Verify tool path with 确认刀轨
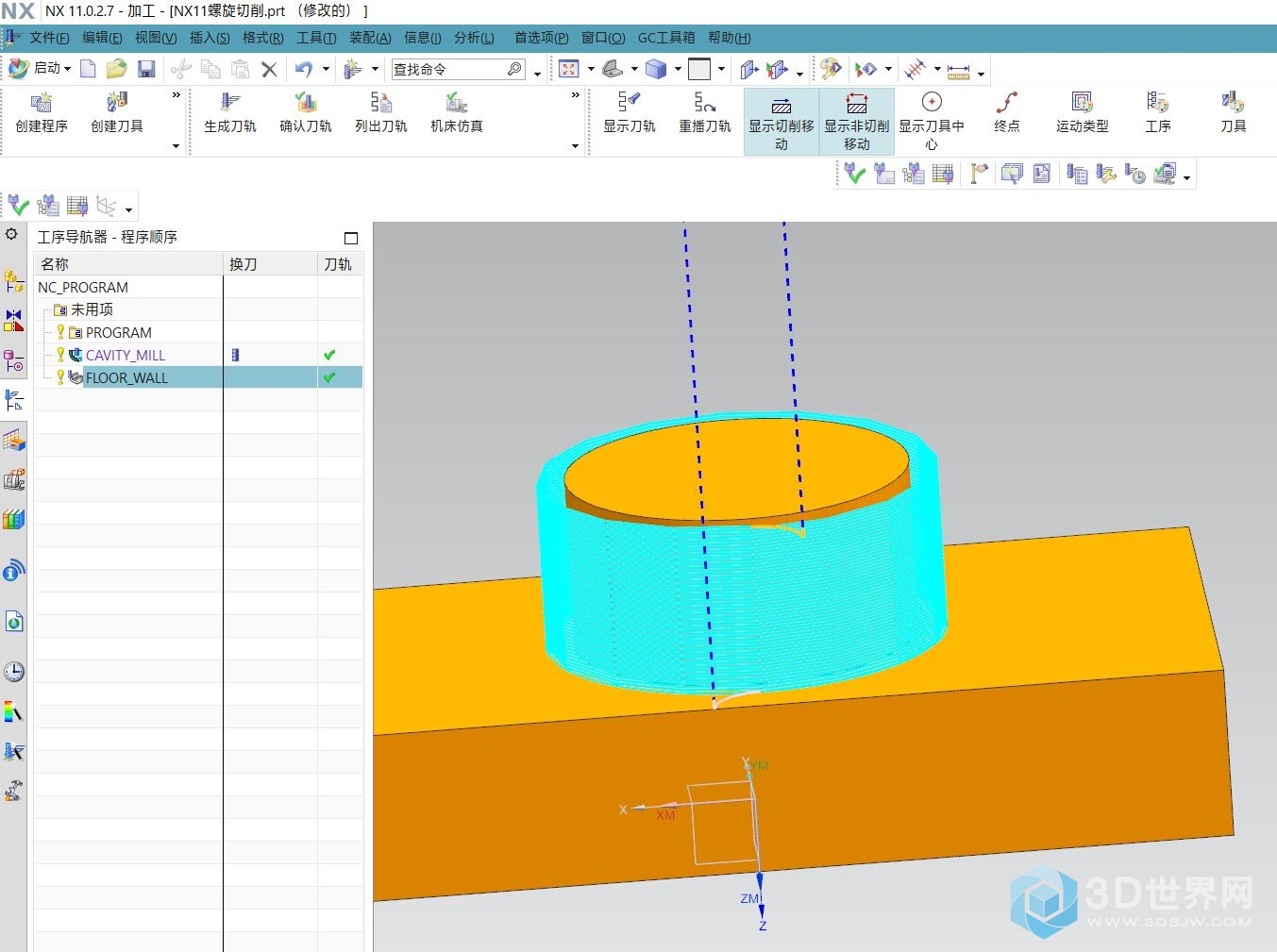 (306, 112)
